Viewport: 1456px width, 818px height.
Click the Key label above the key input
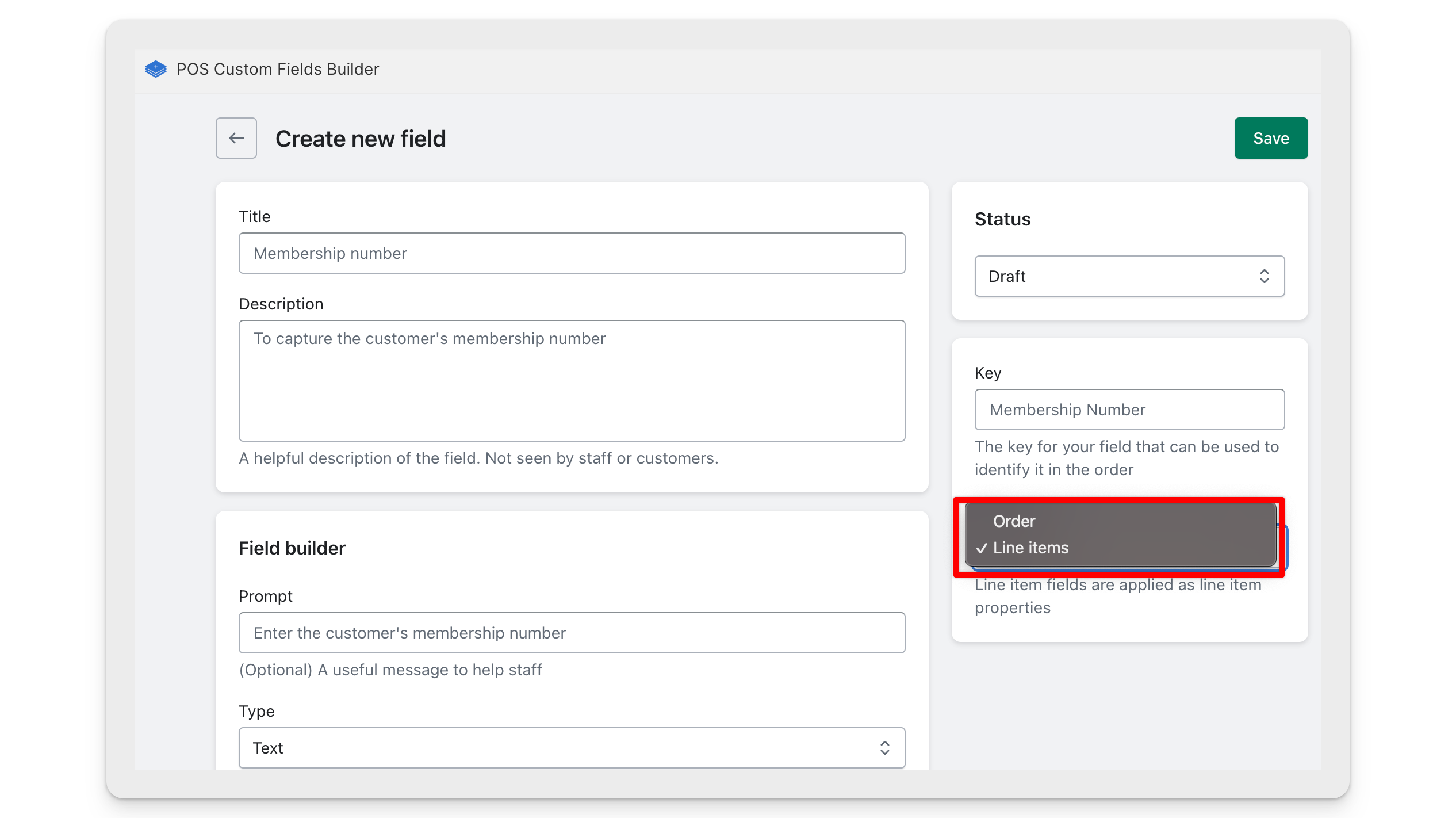pos(987,373)
